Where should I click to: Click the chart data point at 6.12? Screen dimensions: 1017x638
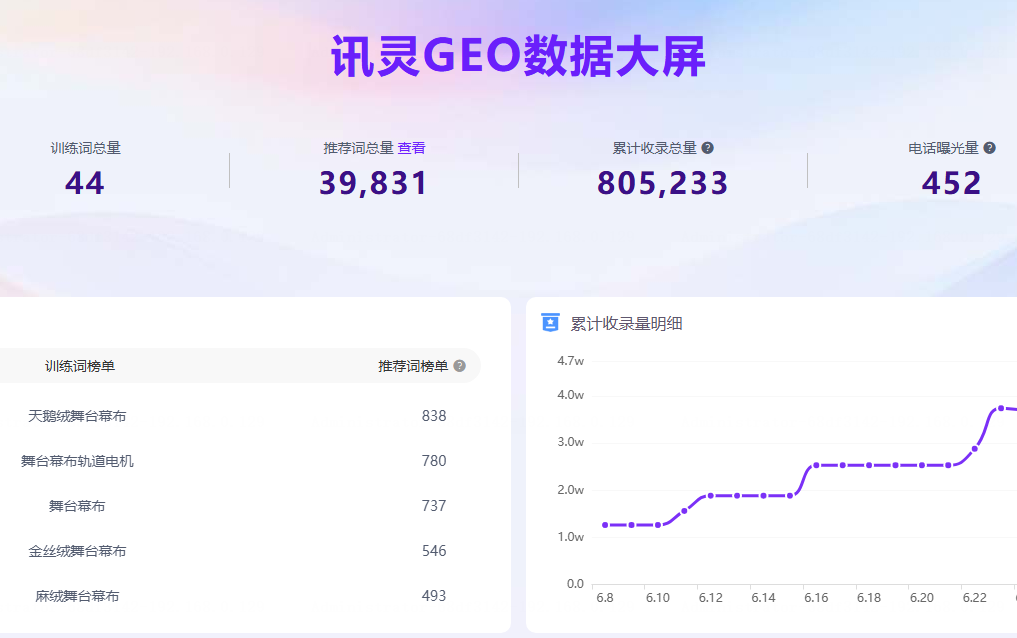point(711,496)
